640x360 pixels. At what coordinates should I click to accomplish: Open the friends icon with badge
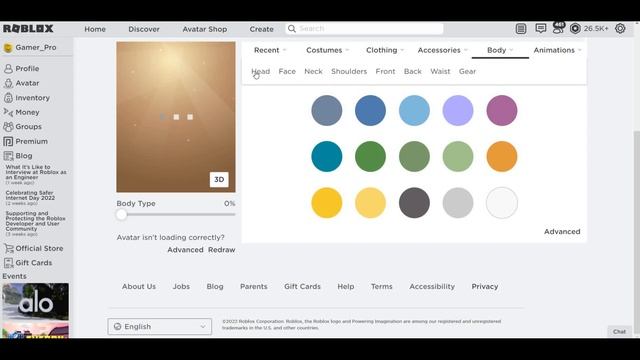click(558, 28)
